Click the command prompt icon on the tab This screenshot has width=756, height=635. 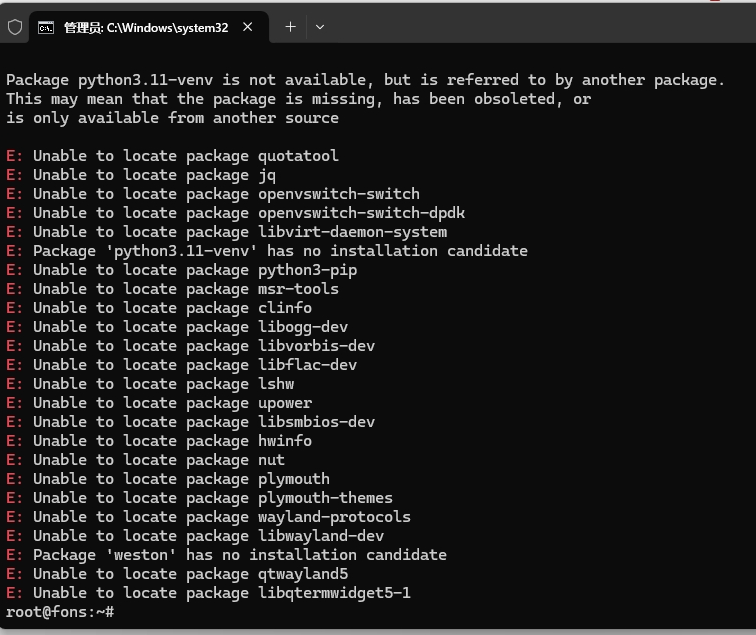(x=46, y=27)
